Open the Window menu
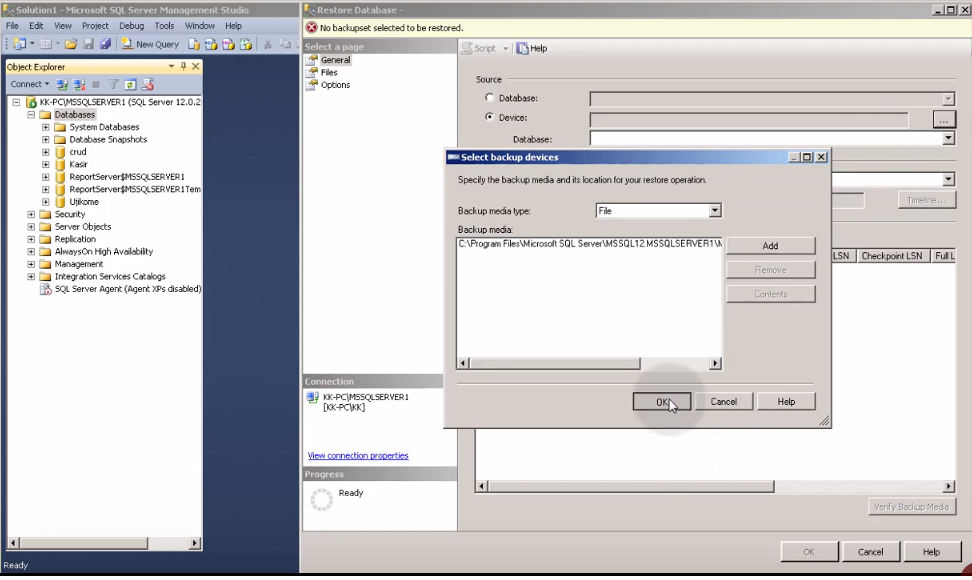 click(x=200, y=26)
